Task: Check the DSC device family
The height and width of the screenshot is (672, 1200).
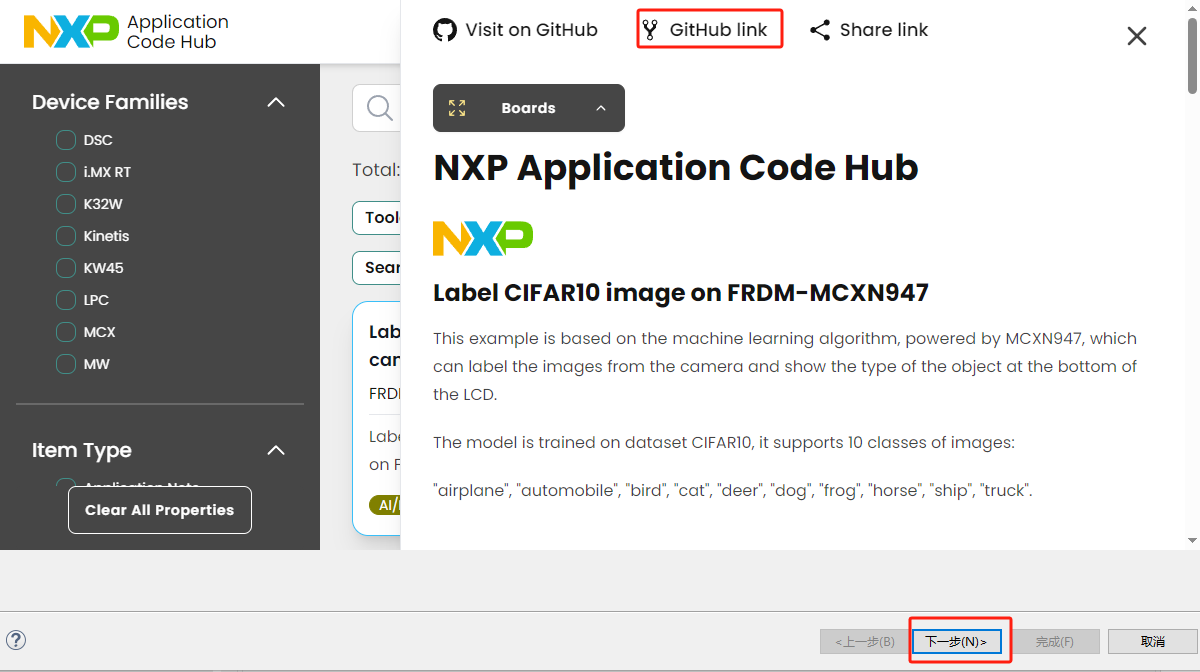Action: click(x=66, y=140)
